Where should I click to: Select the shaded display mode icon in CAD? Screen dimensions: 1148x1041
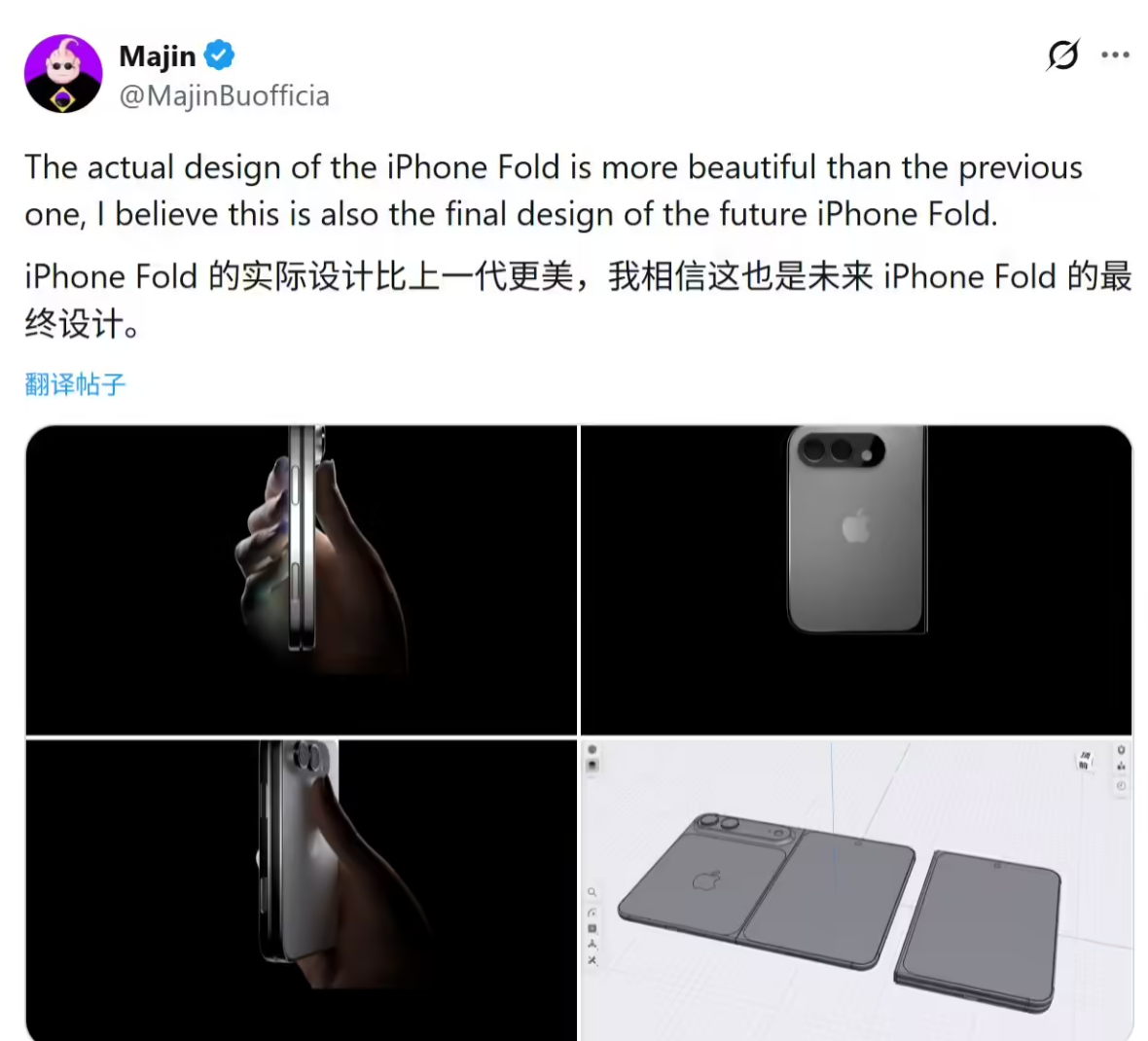click(592, 765)
